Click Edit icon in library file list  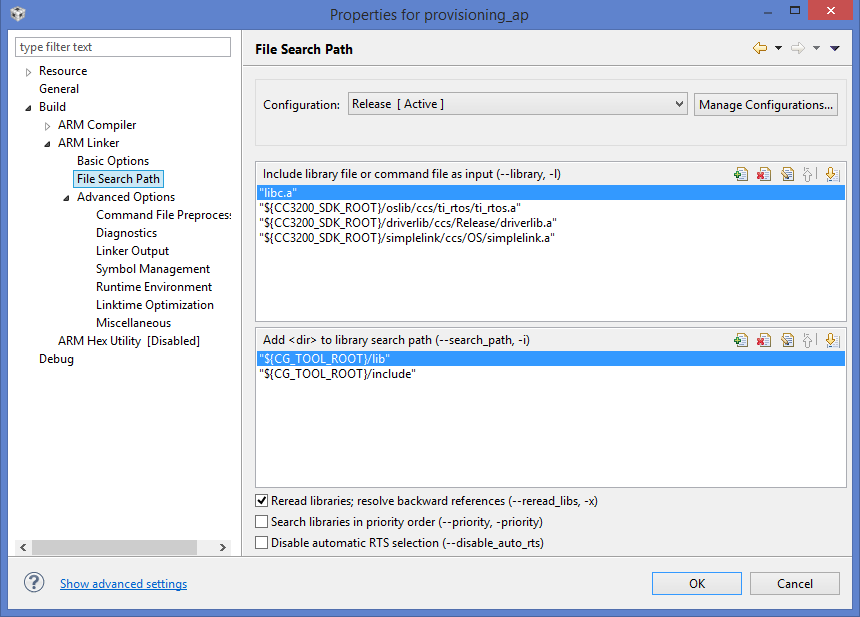787,174
